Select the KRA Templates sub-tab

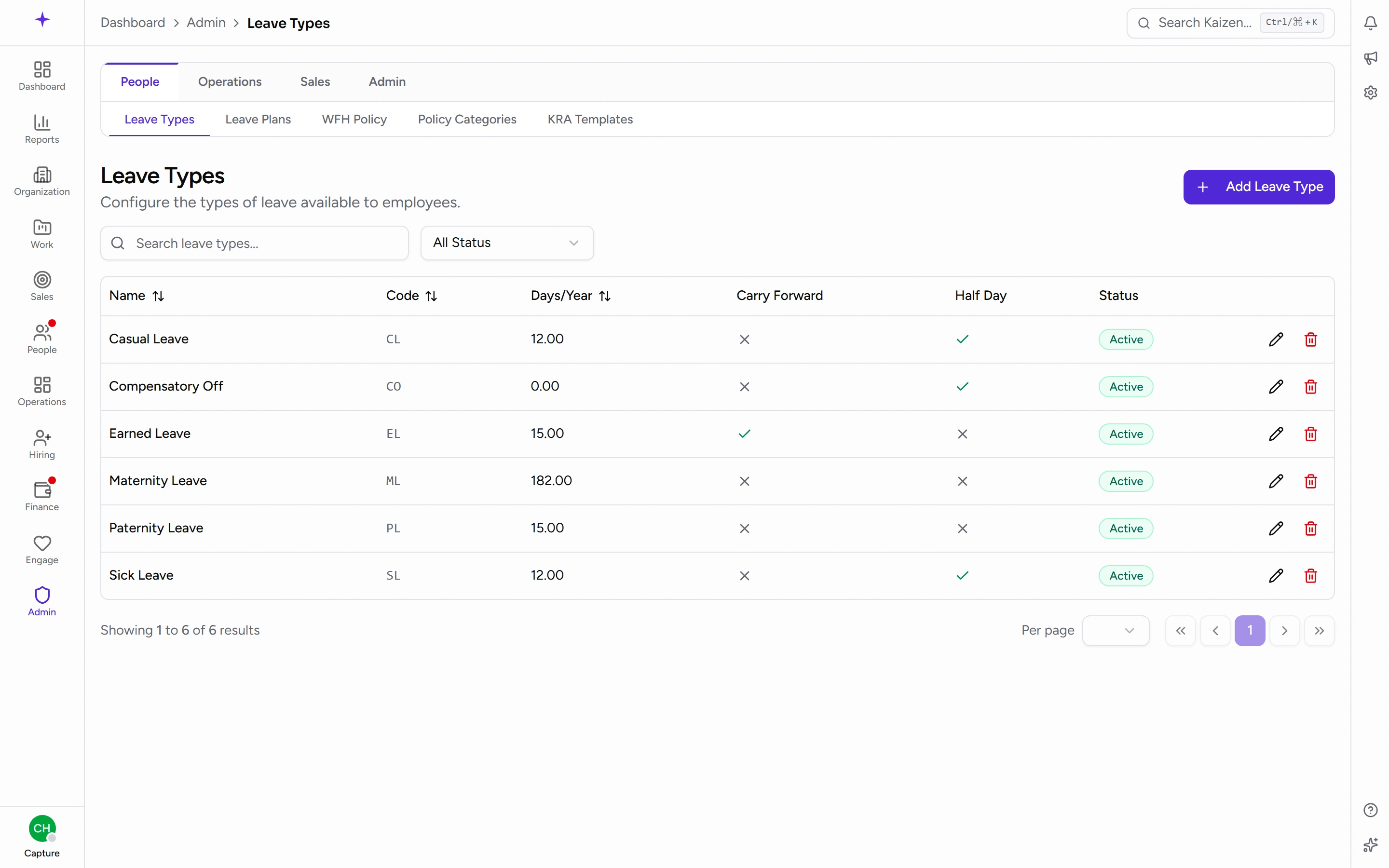[x=589, y=120]
